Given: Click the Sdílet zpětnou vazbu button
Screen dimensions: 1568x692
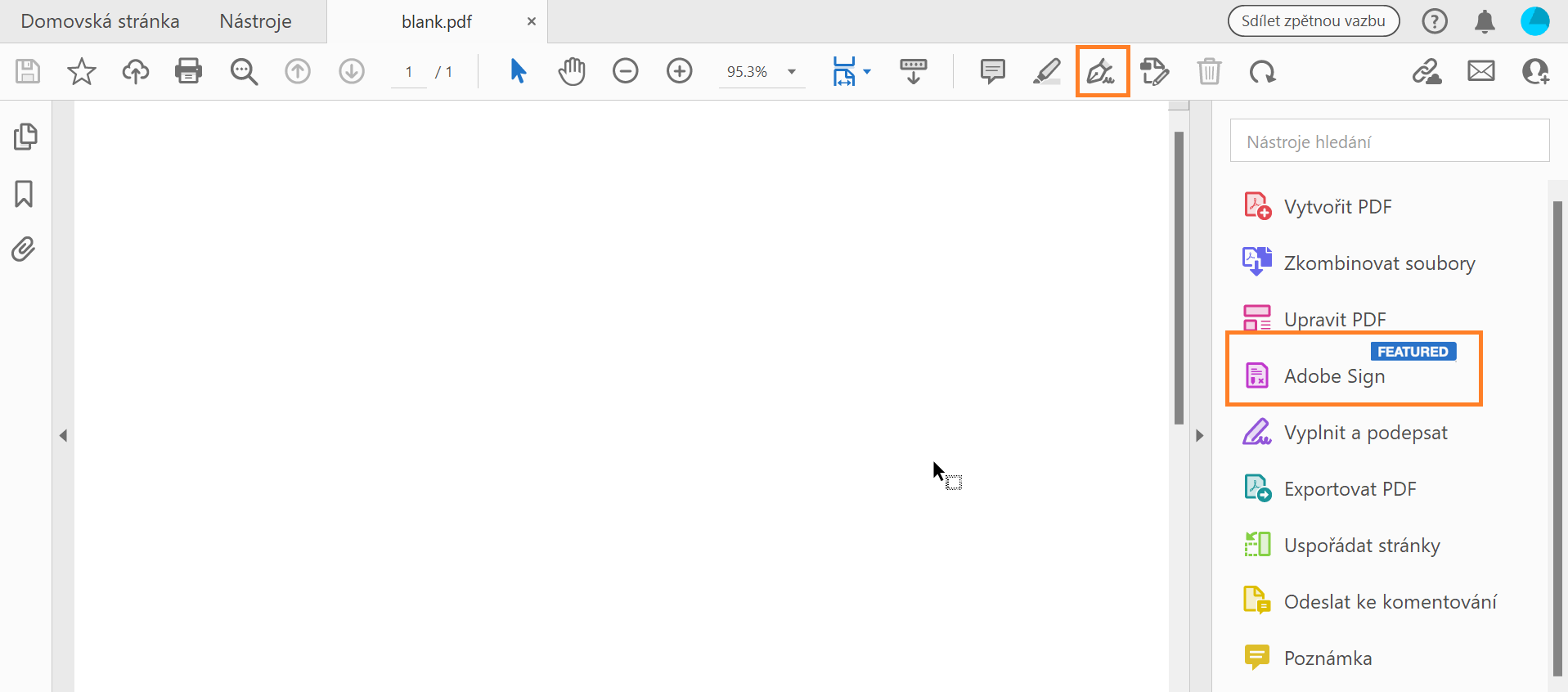Looking at the screenshot, I should click(x=1314, y=21).
